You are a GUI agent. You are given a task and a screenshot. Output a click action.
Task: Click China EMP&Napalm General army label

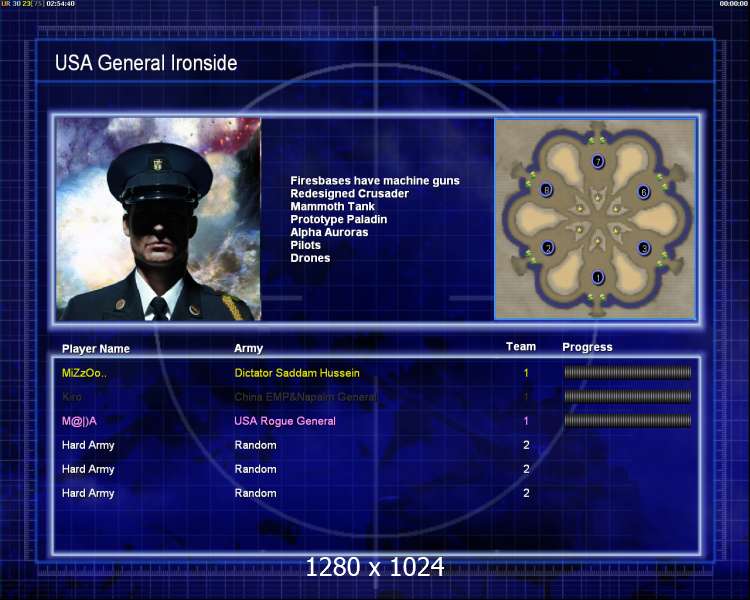[x=305, y=397]
